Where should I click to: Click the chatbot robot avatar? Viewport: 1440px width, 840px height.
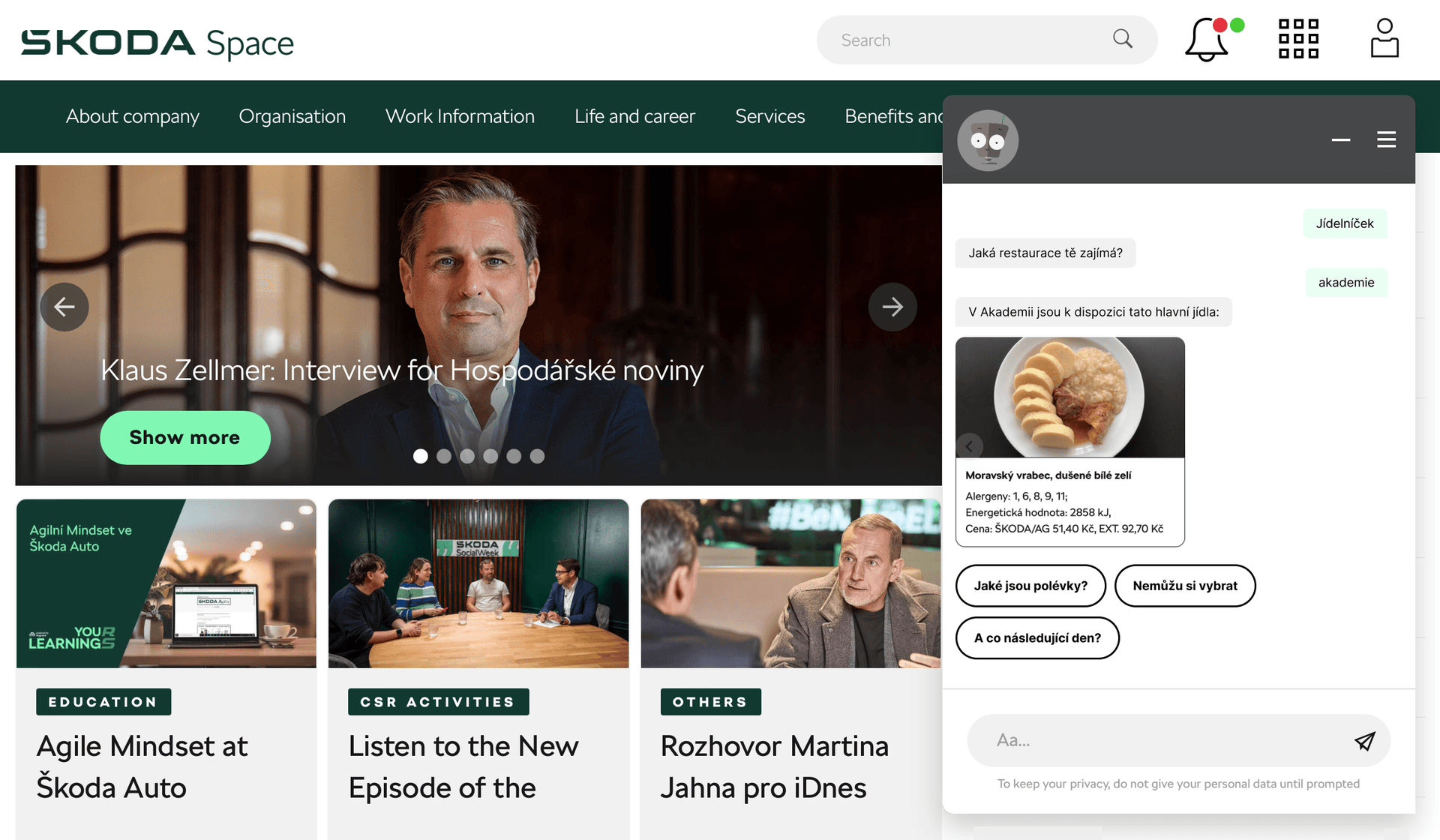(x=988, y=141)
